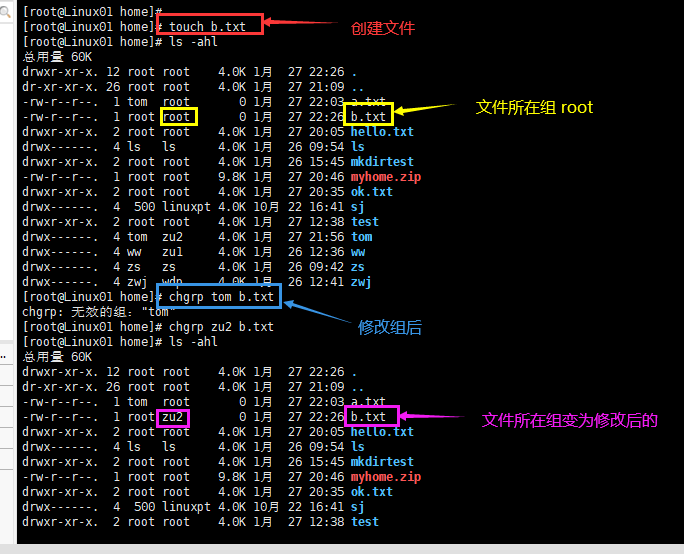Click the blue "zwj" directory name

pyautogui.click(x=361, y=282)
